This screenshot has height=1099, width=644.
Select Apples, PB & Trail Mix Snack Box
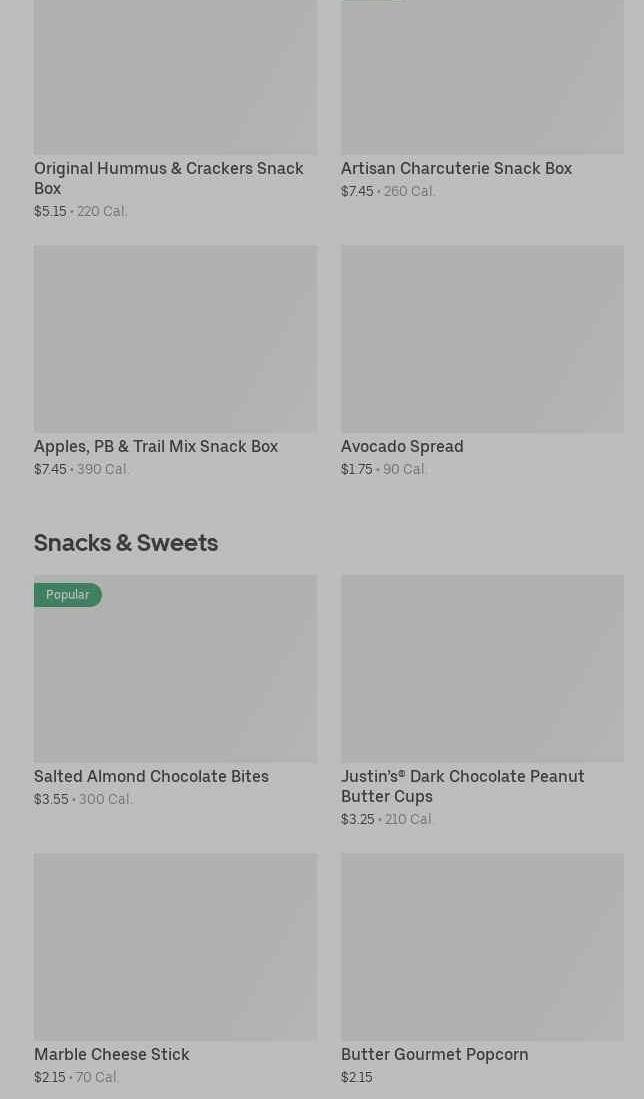coord(156,446)
